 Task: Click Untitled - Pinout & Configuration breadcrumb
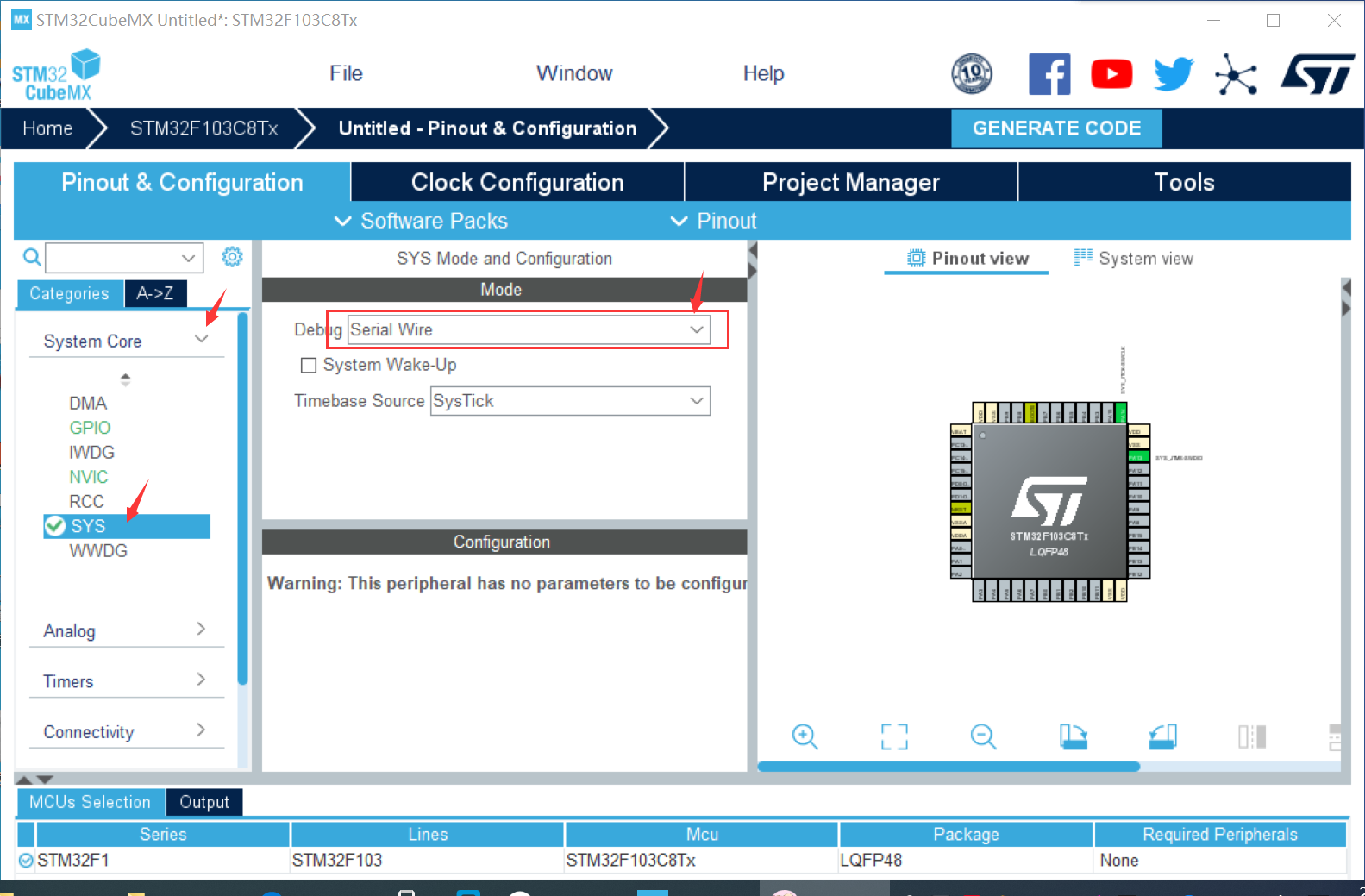[487, 128]
